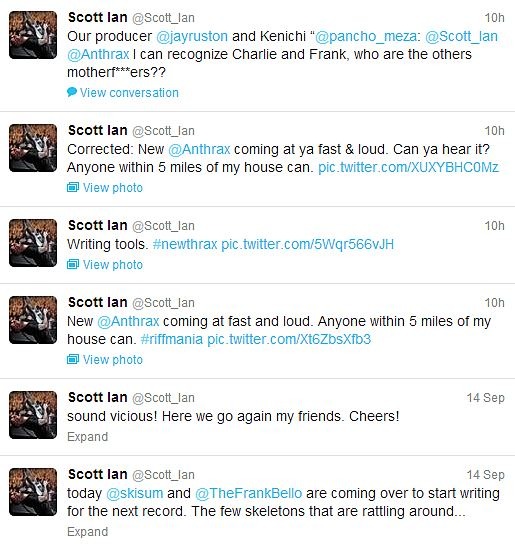Screen dimensions: 515x548
Task: Click the 14 Sep timestamp on last tweet
Action: [x=486, y=475]
